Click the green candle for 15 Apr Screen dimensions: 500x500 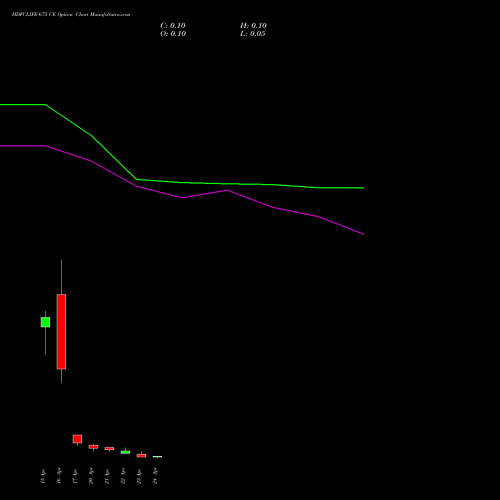(x=45, y=322)
